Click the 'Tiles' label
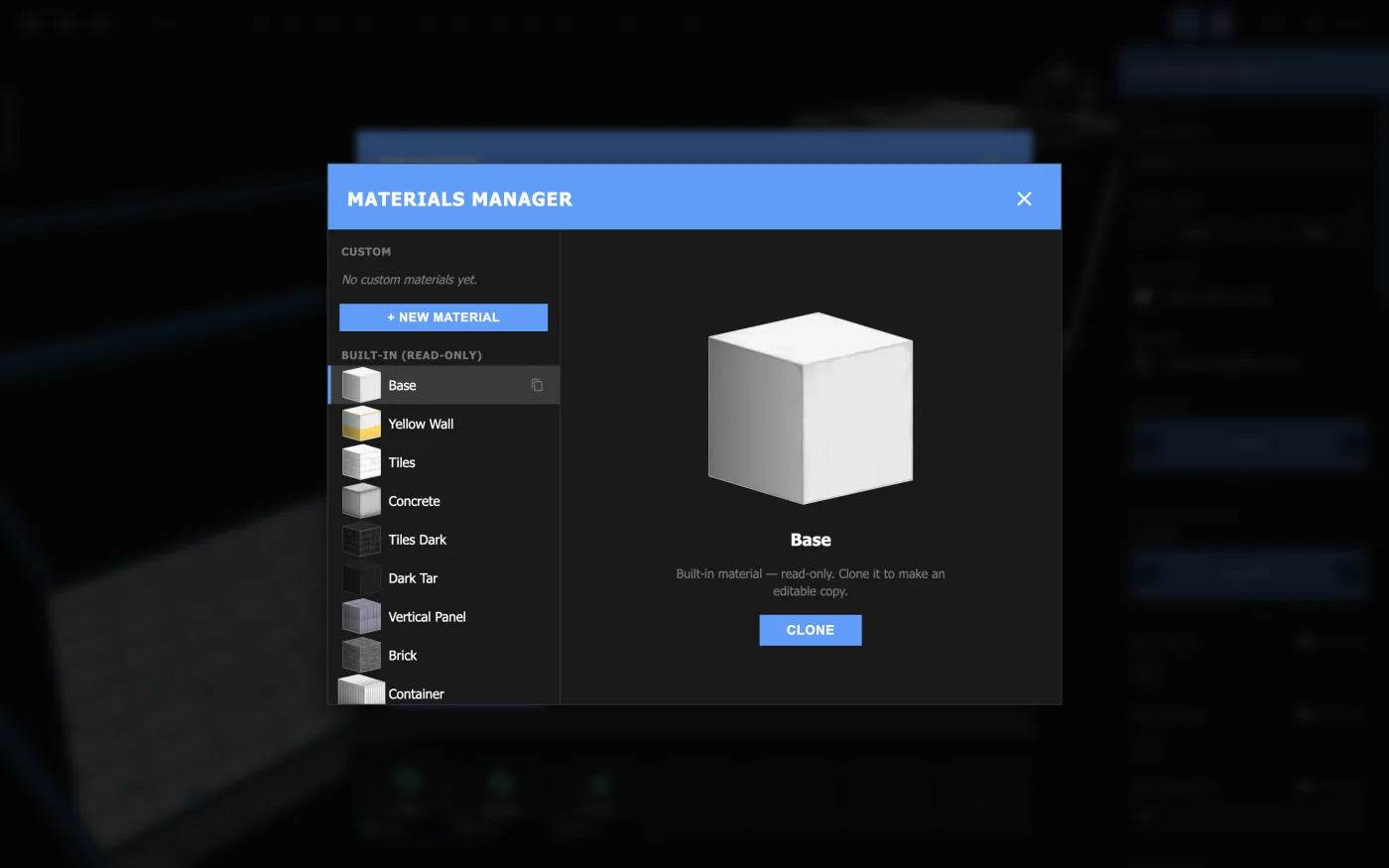Image resolution: width=1389 pixels, height=868 pixels. [402, 462]
